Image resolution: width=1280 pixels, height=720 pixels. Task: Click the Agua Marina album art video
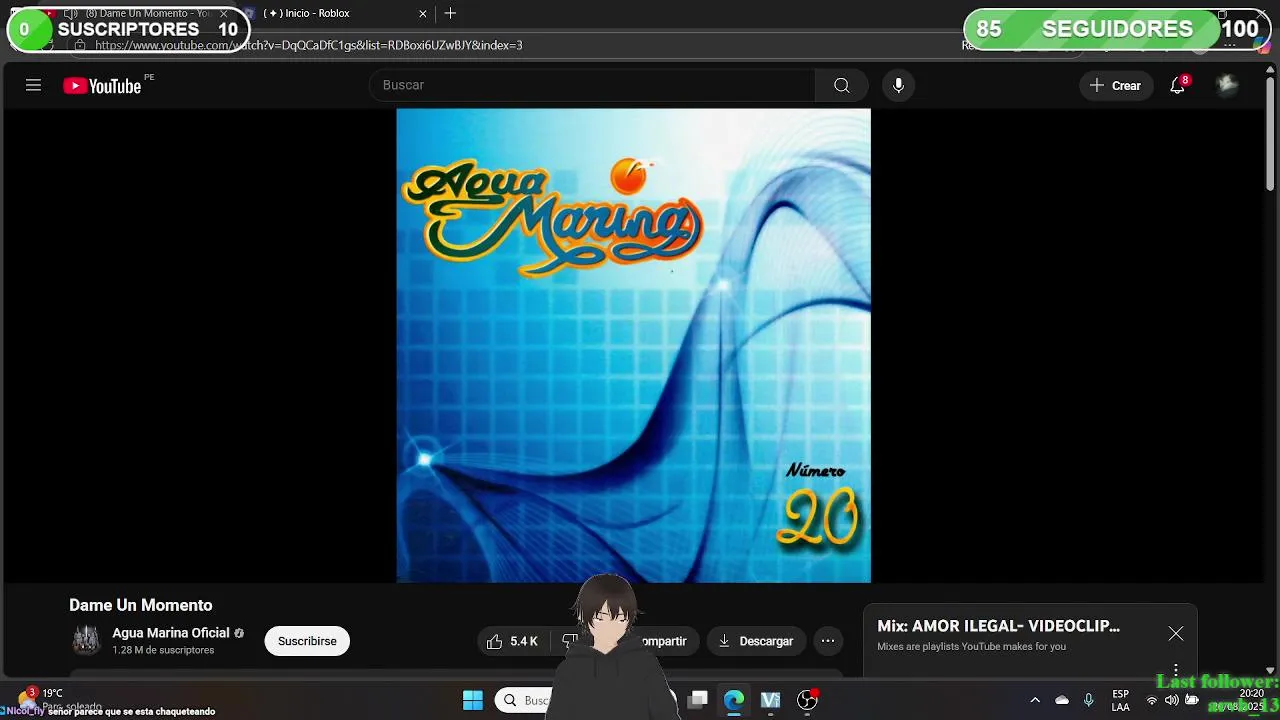[x=633, y=345]
